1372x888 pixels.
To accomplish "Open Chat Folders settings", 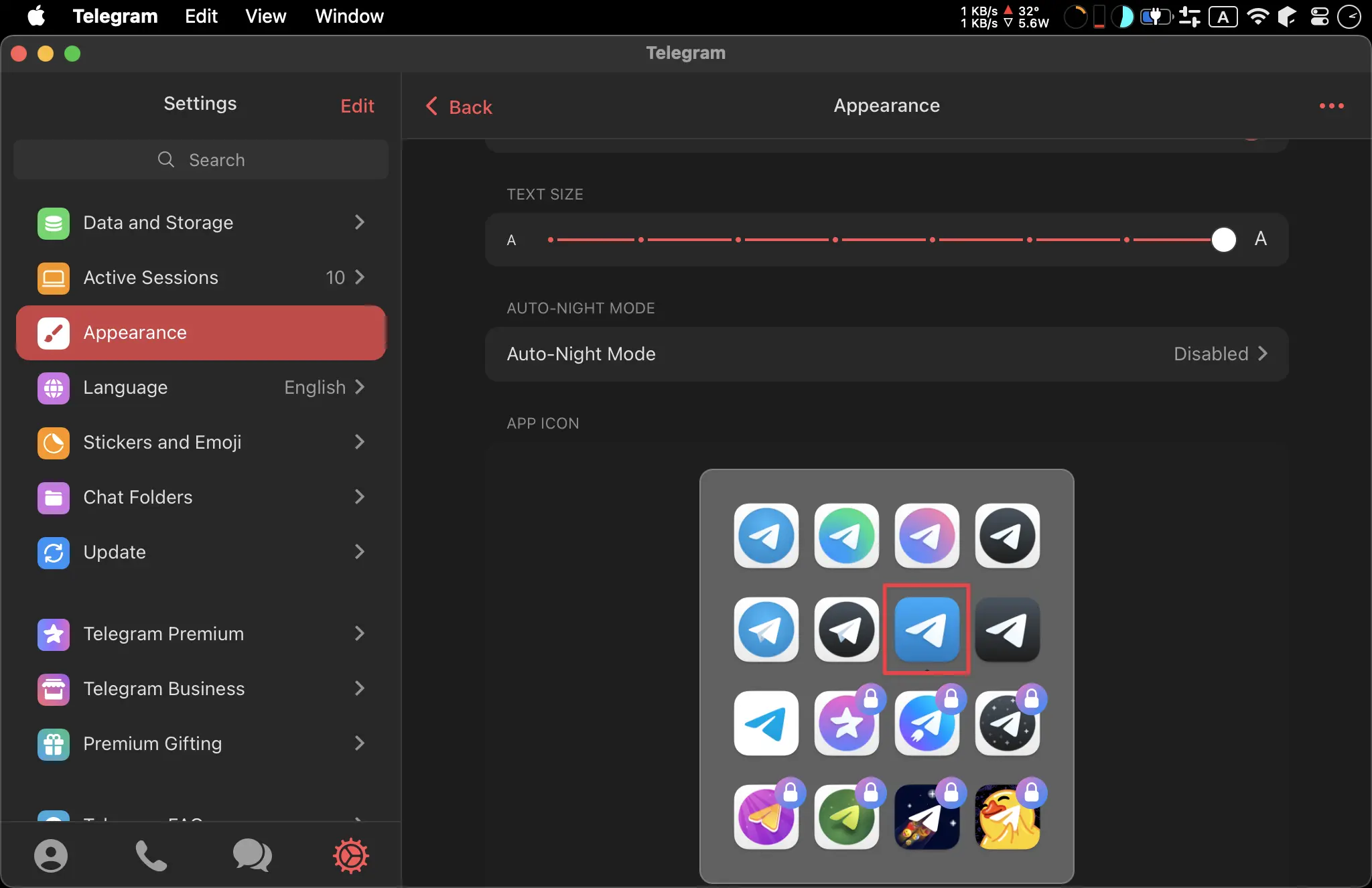I will (x=200, y=497).
